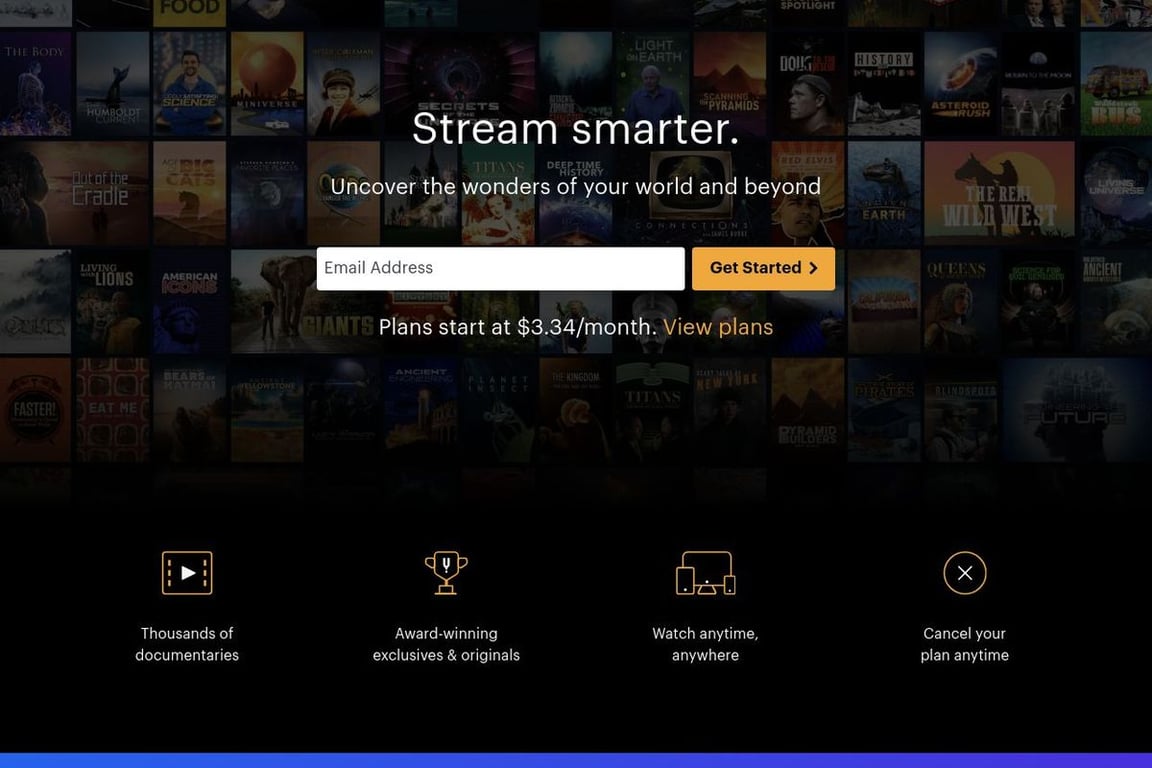The image size is (1152, 768).
Task: Open The Body poster
Action: click(x=35, y=84)
